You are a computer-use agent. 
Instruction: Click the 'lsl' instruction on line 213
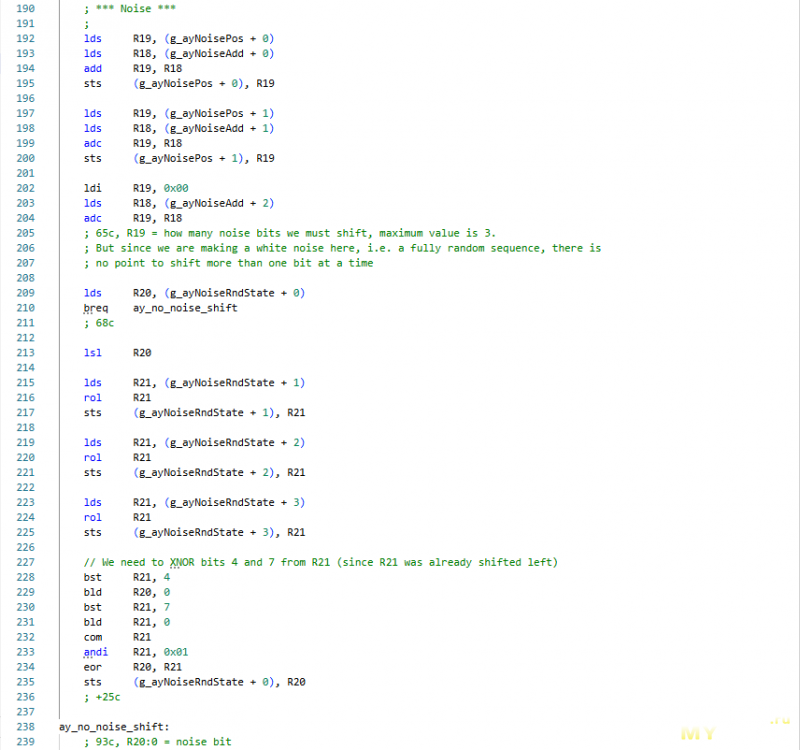(92, 353)
